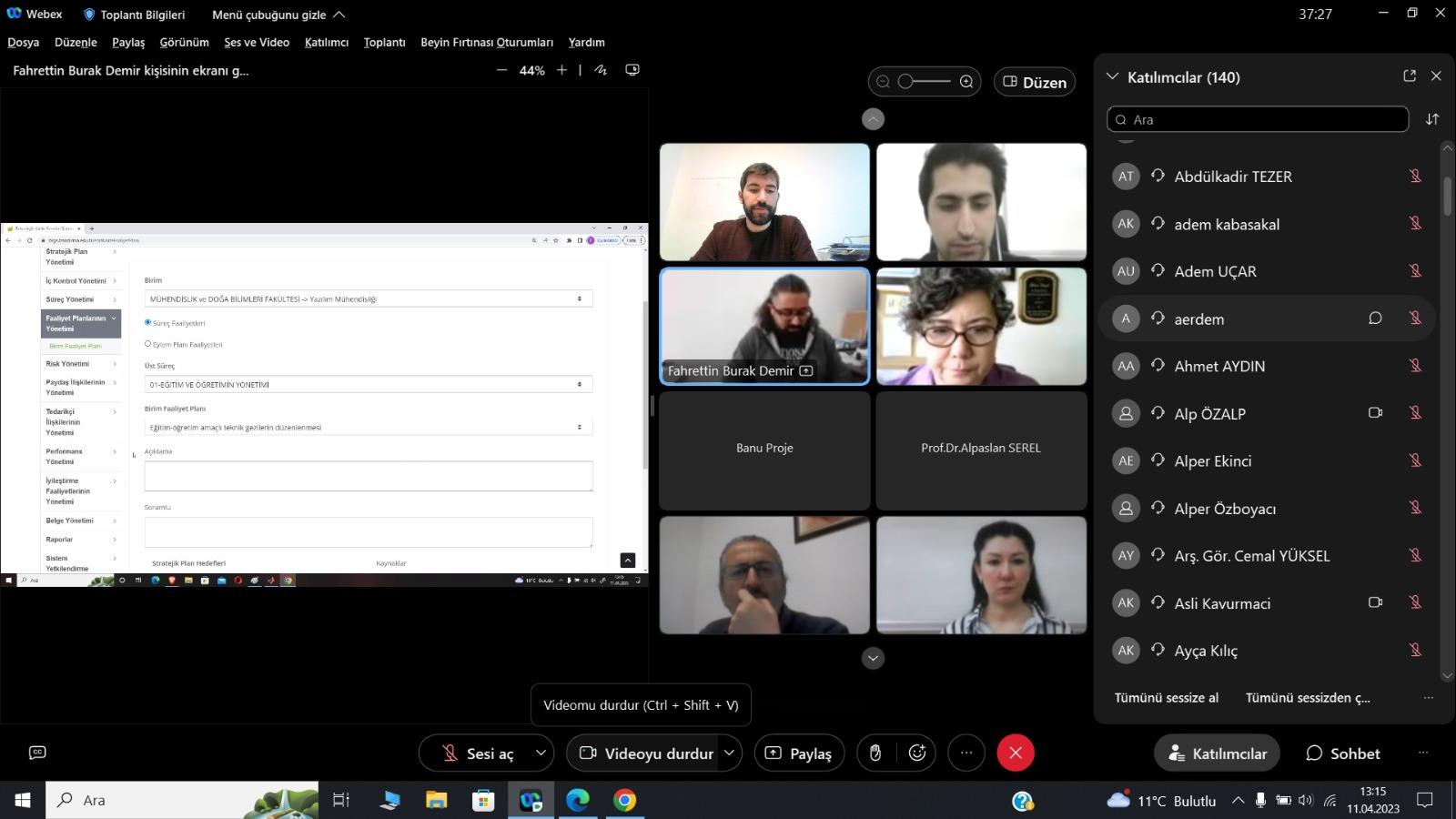Image resolution: width=1456 pixels, height=819 pixels.
Task: Toggle Ahmet AYDIN microphone mute
Action: pyautogui.click(x=1415, y=365)
